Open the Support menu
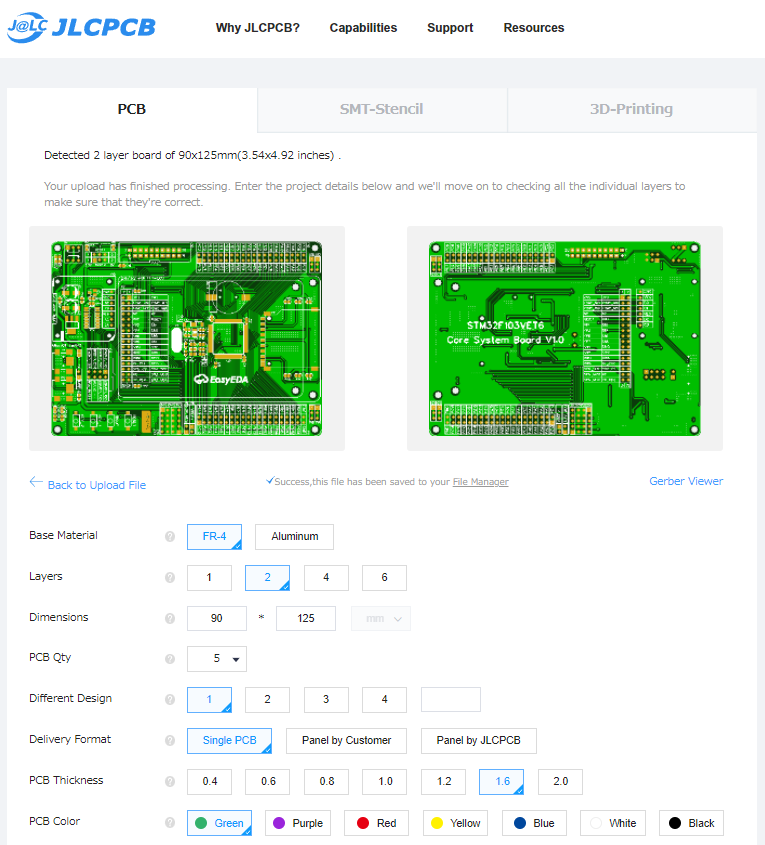The width and height of the screenshot is (765, 845). coord(450,27)
